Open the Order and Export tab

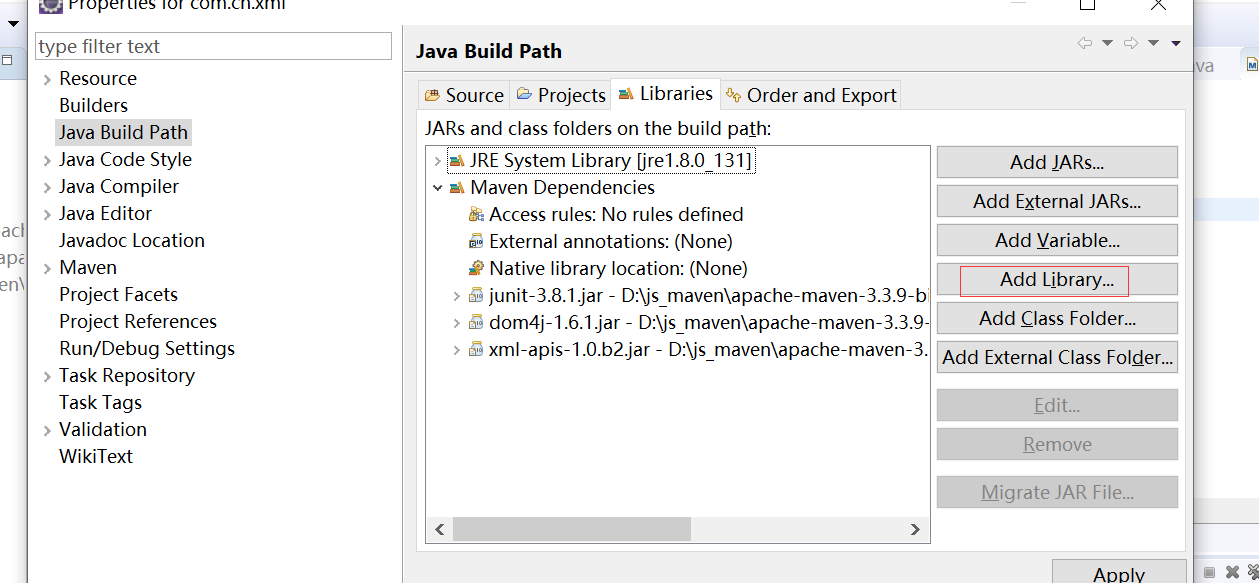point(811,95)
